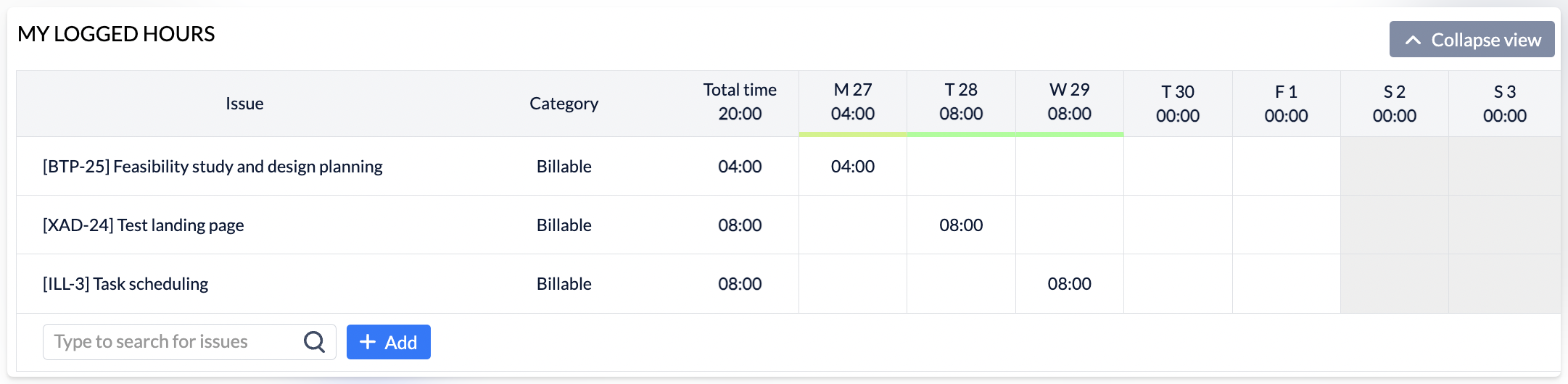Image resolution: width=1568 pixels, height=384 pixels.
Task: Click empty Friday cell for Test landing page
Action: 1286,225
